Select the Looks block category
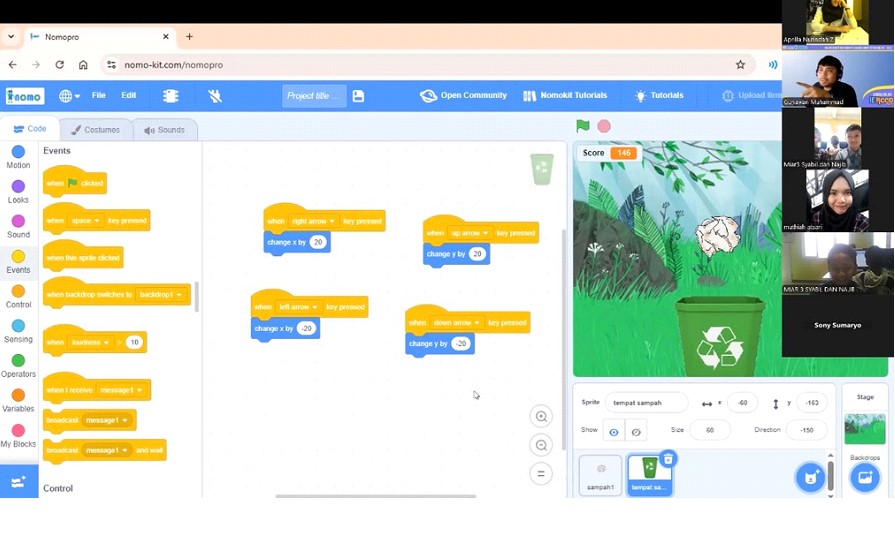 coord(18,192)
